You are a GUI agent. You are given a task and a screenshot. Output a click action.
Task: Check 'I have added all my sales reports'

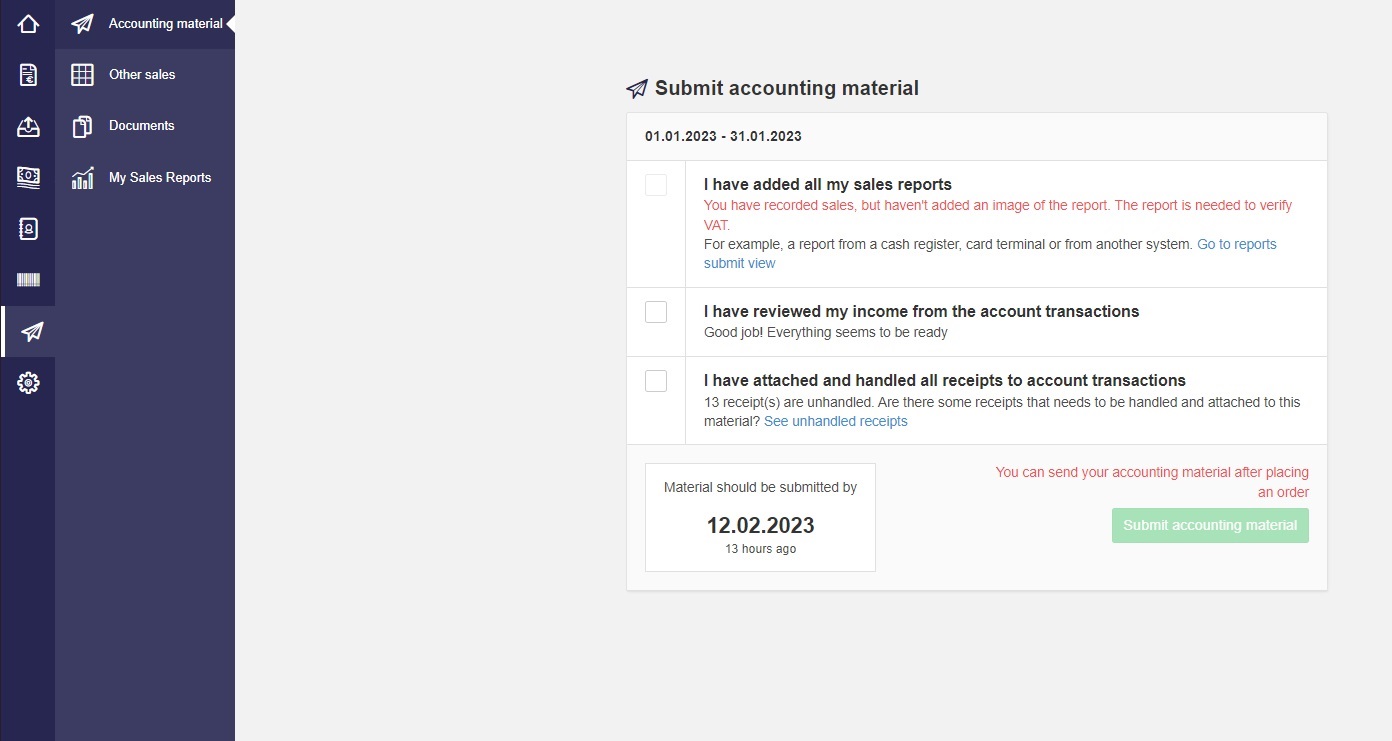(656, 185)
